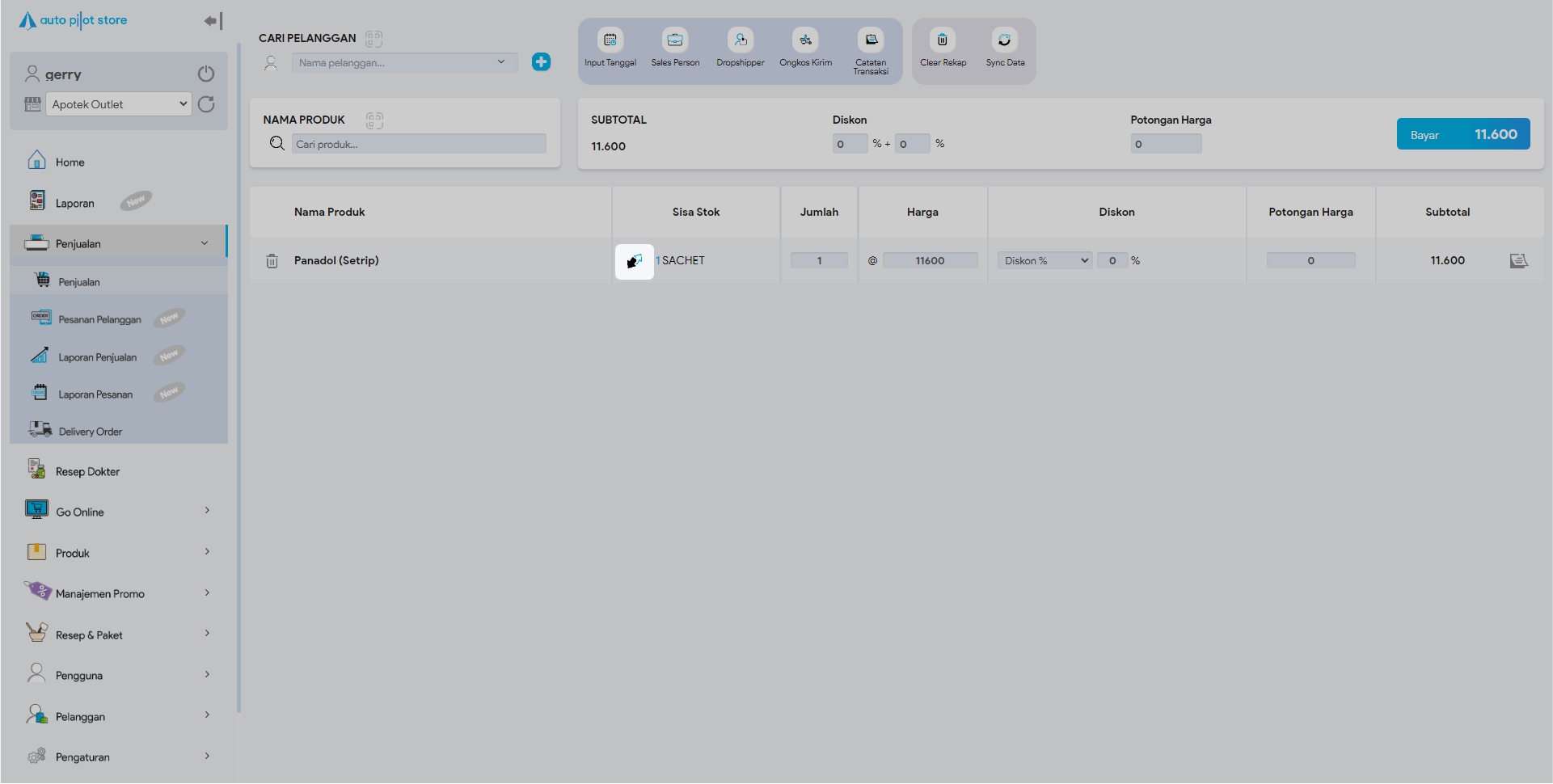Click the Clear Rekap trash icon
Image resolution: width=1553 pixels, height=784 pixels.
pos(942,40)
